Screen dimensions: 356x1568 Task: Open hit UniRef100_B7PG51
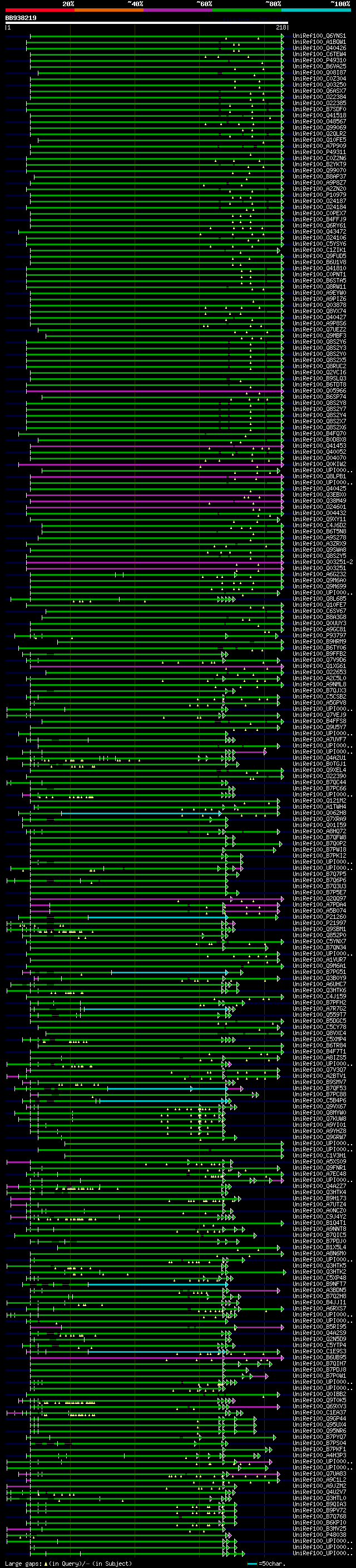click(x=319, y=972)
